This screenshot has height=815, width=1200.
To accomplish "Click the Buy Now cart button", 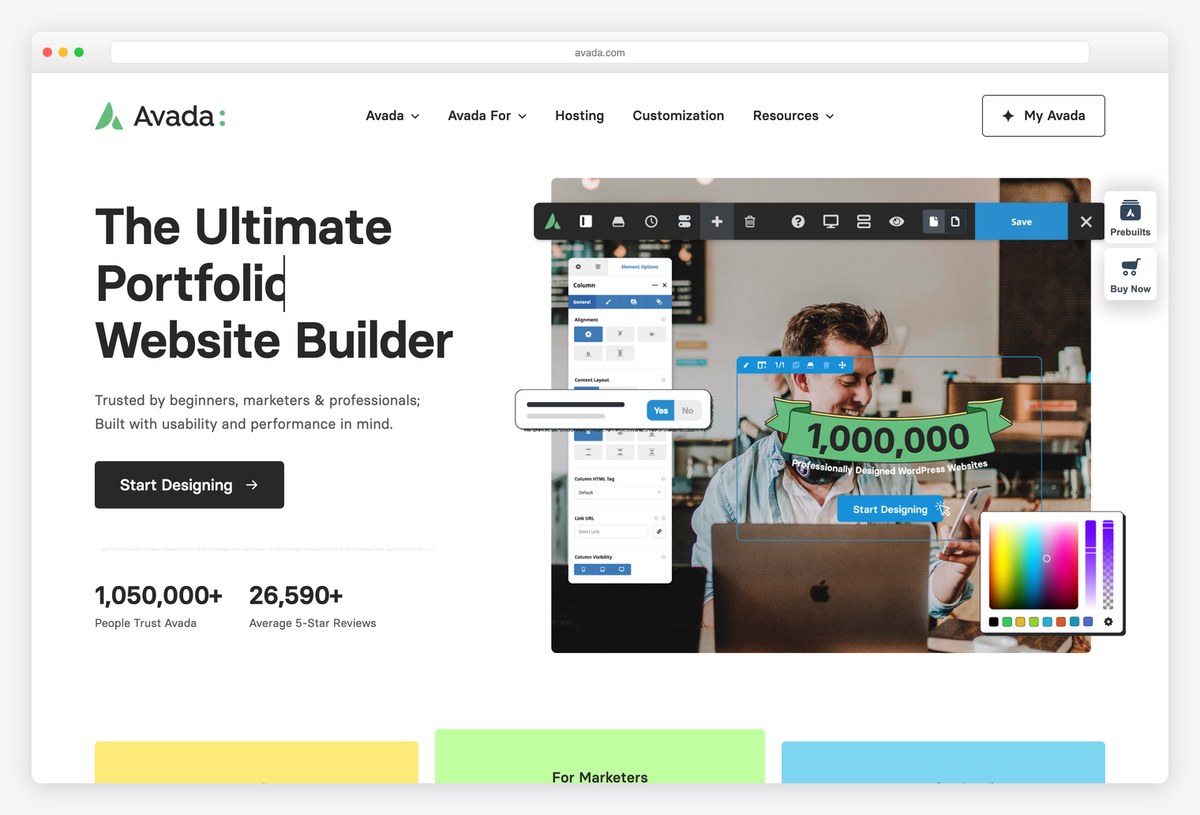I will coord(1130,274).
